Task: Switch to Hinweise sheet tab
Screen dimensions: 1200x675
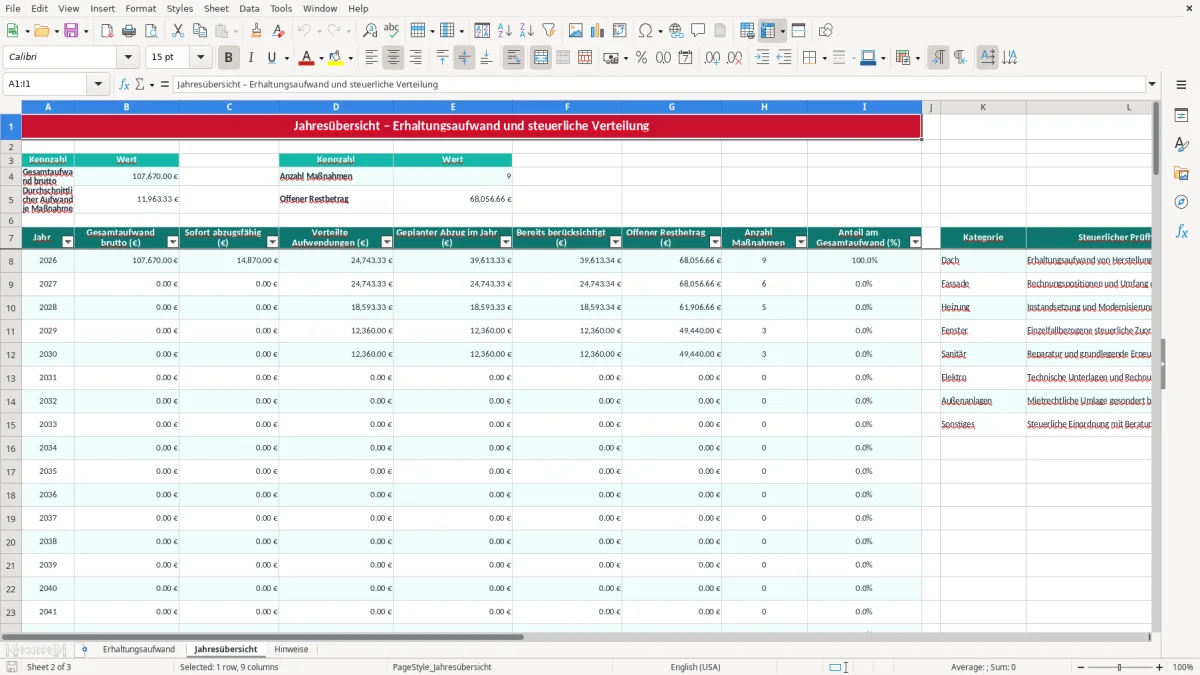Action: [291, 649]
